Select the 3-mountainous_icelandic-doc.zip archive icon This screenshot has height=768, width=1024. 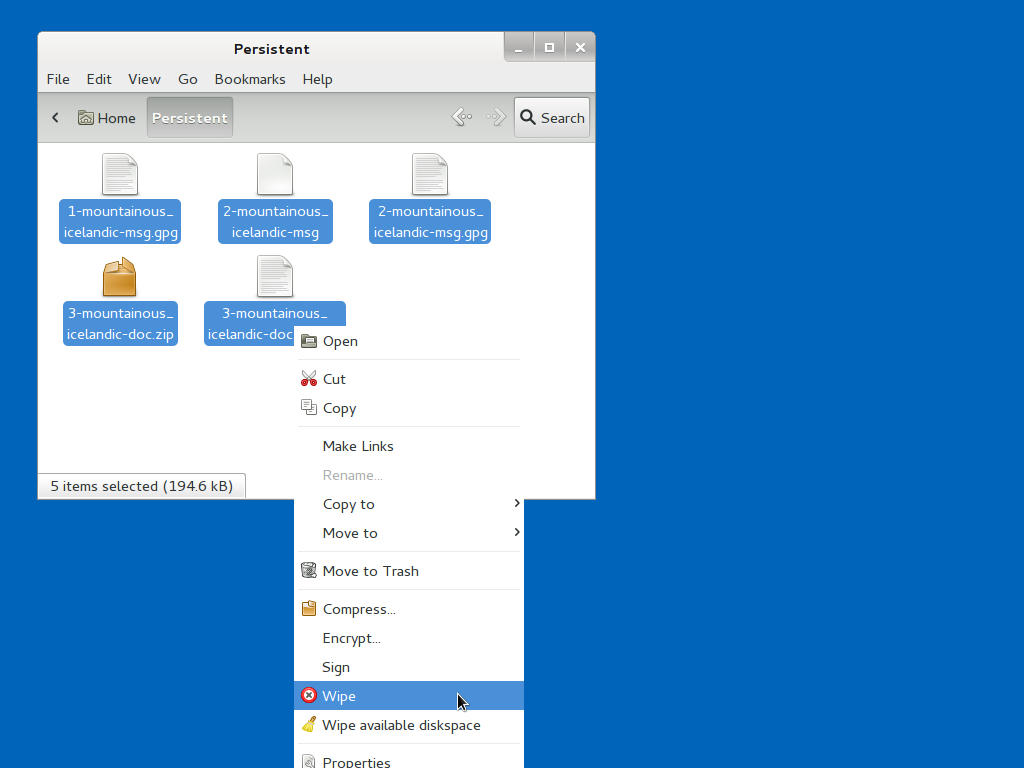[120, 277]
